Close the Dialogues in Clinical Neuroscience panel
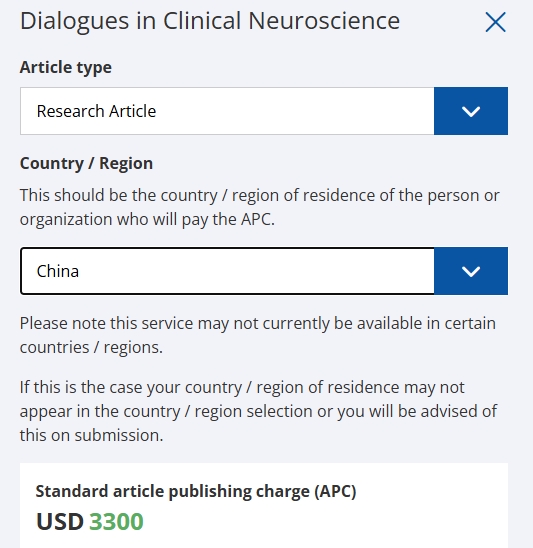Viewport: 533px width, 548px height. [x=495, y=22]
